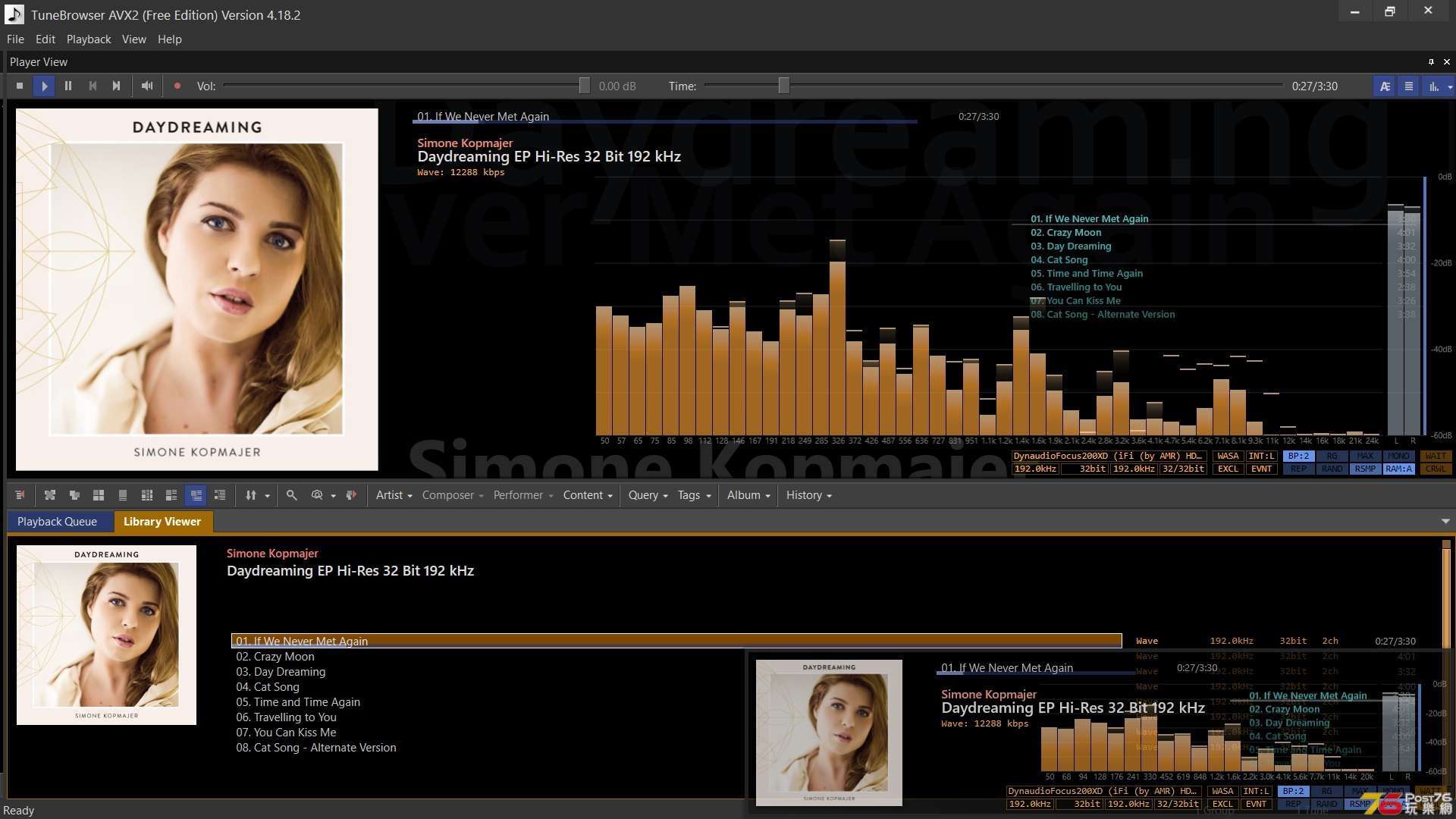
Task: Toggle the track list icon in player toolbar
Action: click(x=1409, y=86)
